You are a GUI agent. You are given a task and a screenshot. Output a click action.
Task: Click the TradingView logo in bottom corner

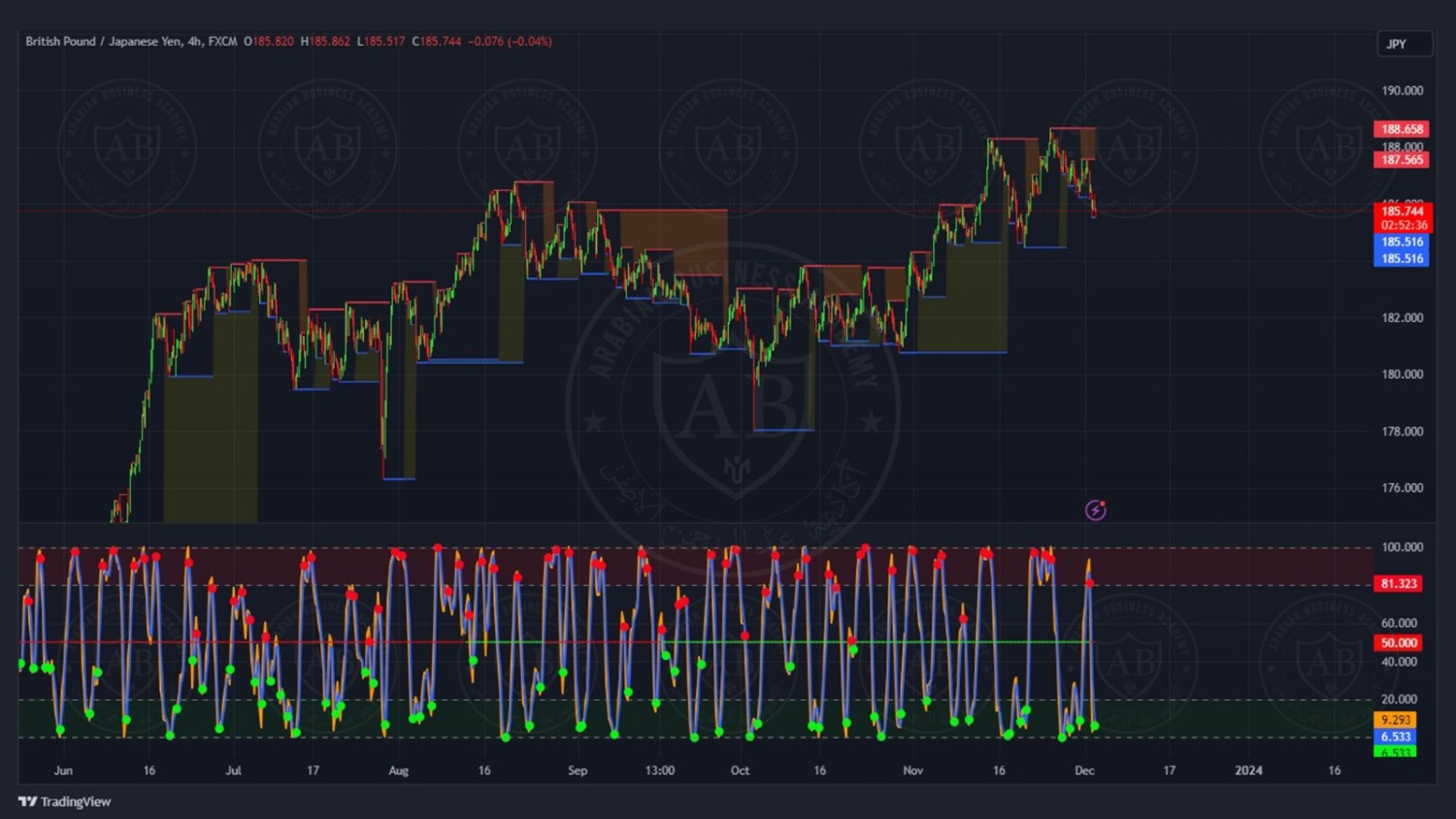coord(65,802)
